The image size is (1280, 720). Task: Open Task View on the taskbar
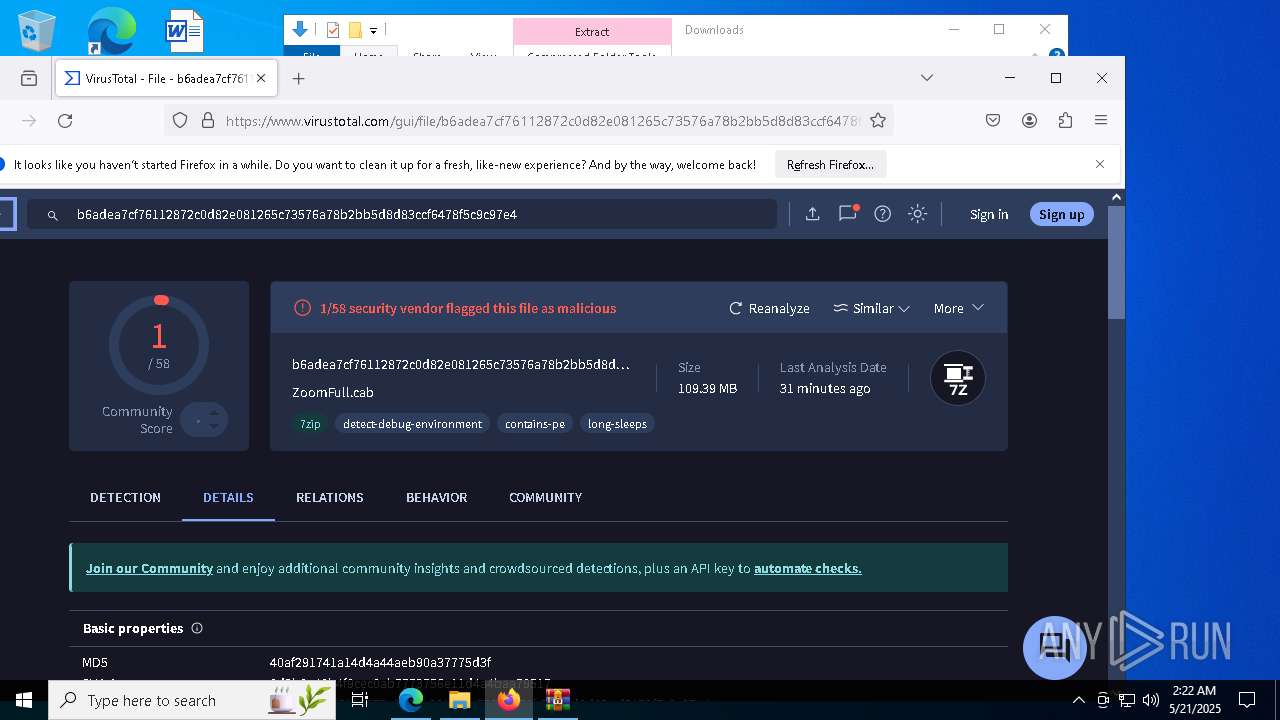(360, 700)
